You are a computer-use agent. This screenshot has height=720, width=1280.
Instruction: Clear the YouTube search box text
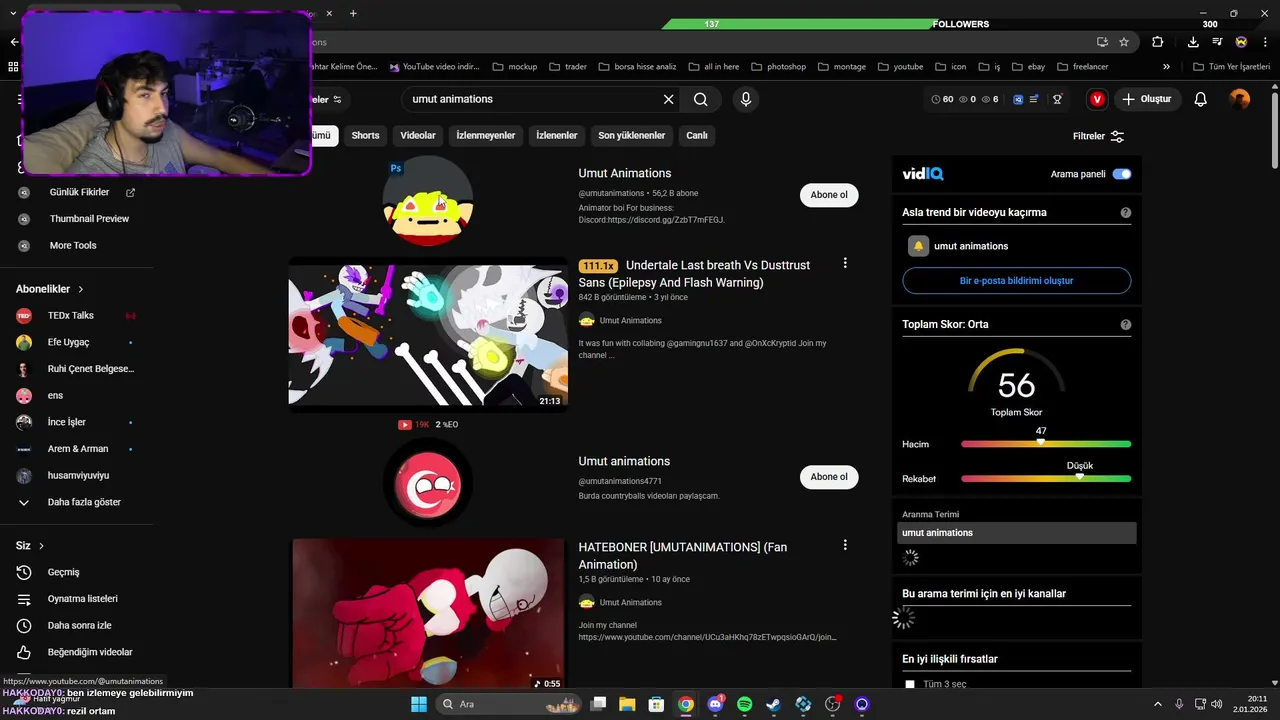668,99
